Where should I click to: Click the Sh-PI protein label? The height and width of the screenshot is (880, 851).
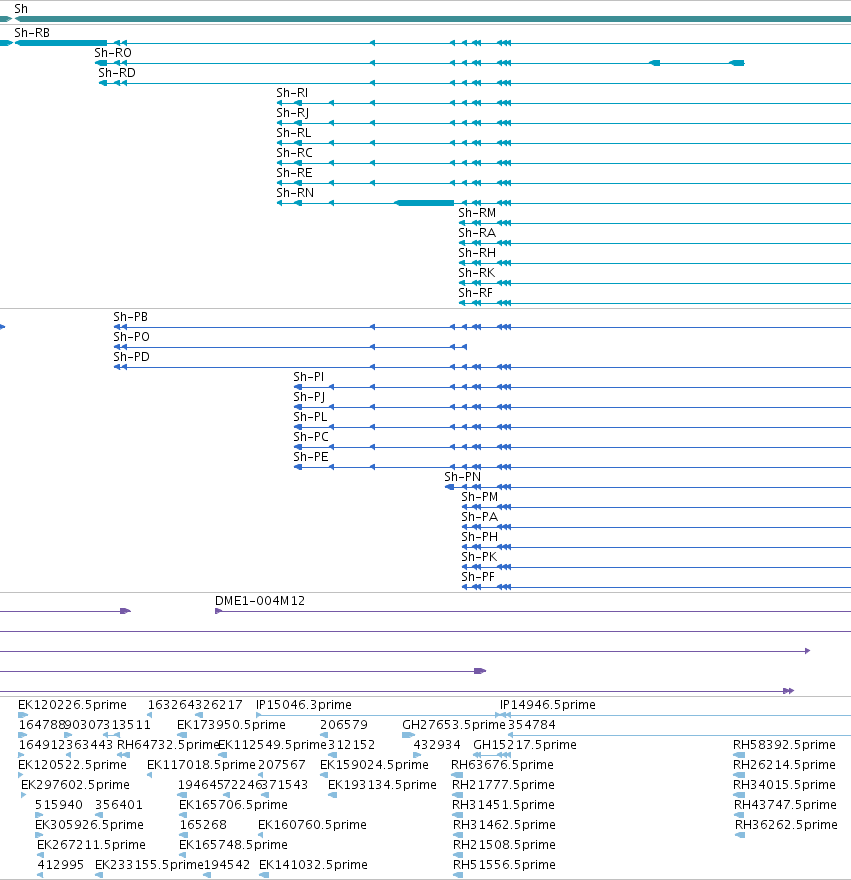(308, 377)
